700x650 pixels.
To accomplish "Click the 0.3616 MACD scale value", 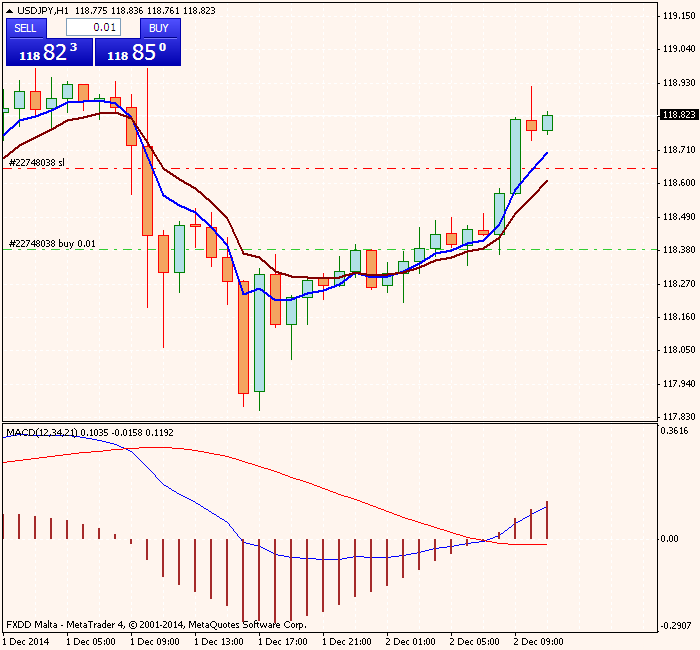I will point(678,431).
